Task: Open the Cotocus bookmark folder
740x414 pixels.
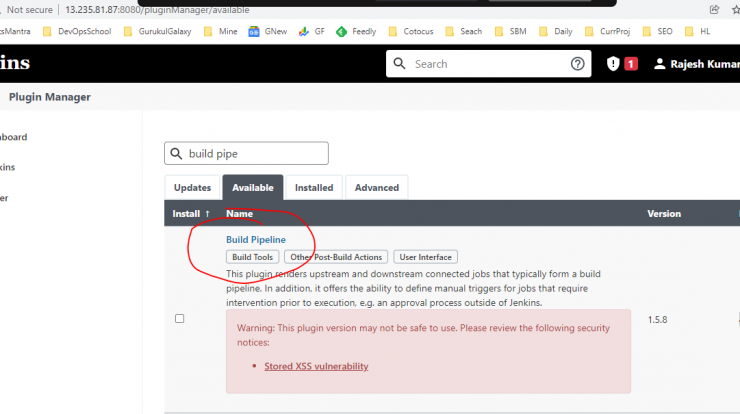Action: tap(411, 32)
